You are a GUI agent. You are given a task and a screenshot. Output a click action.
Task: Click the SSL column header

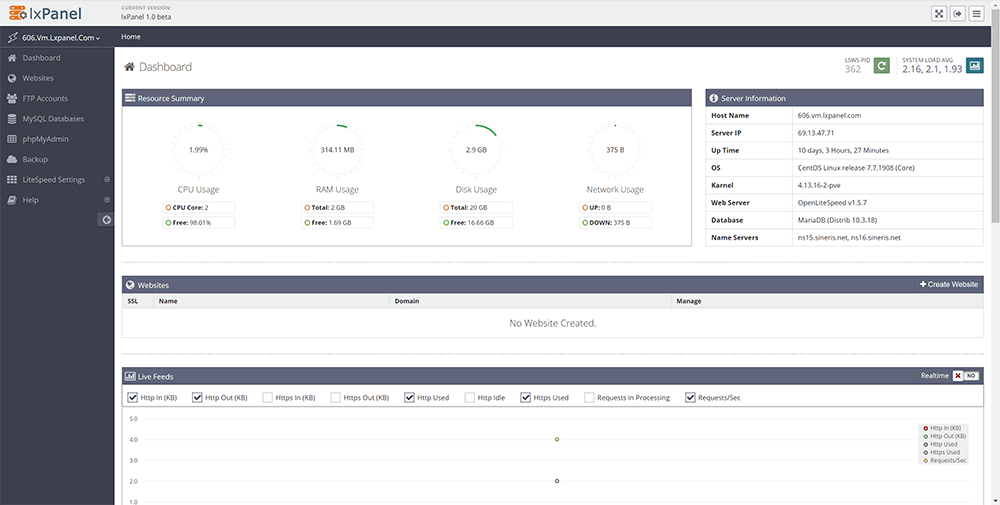coord(133,301)
